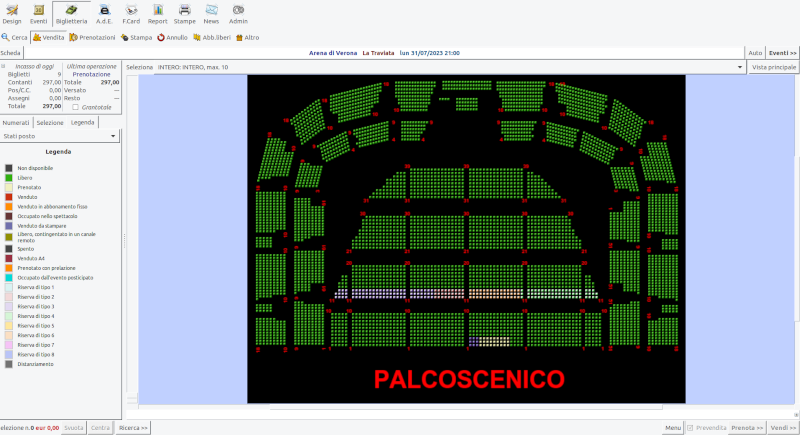Open the Abb.liberi toolbar item

tap(212, 37)
